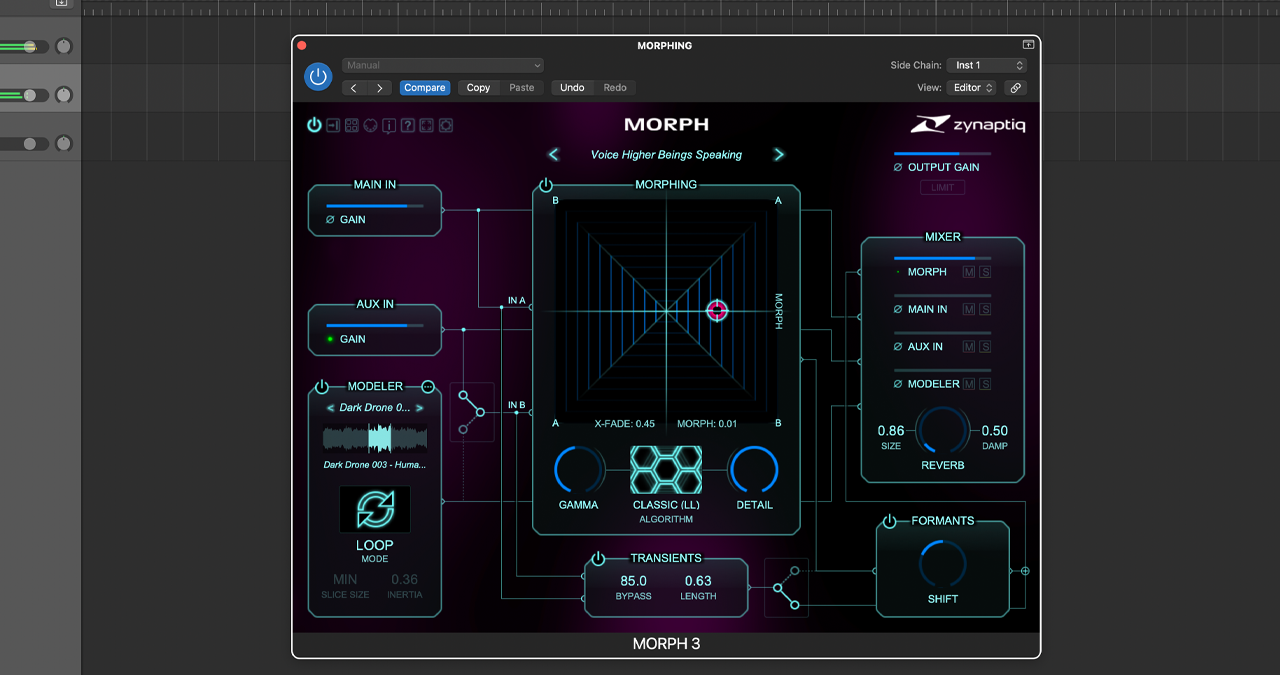Screen dimensions: 1280x675
Task: Click the green AUX IN gain indicator
Action: 330,339
